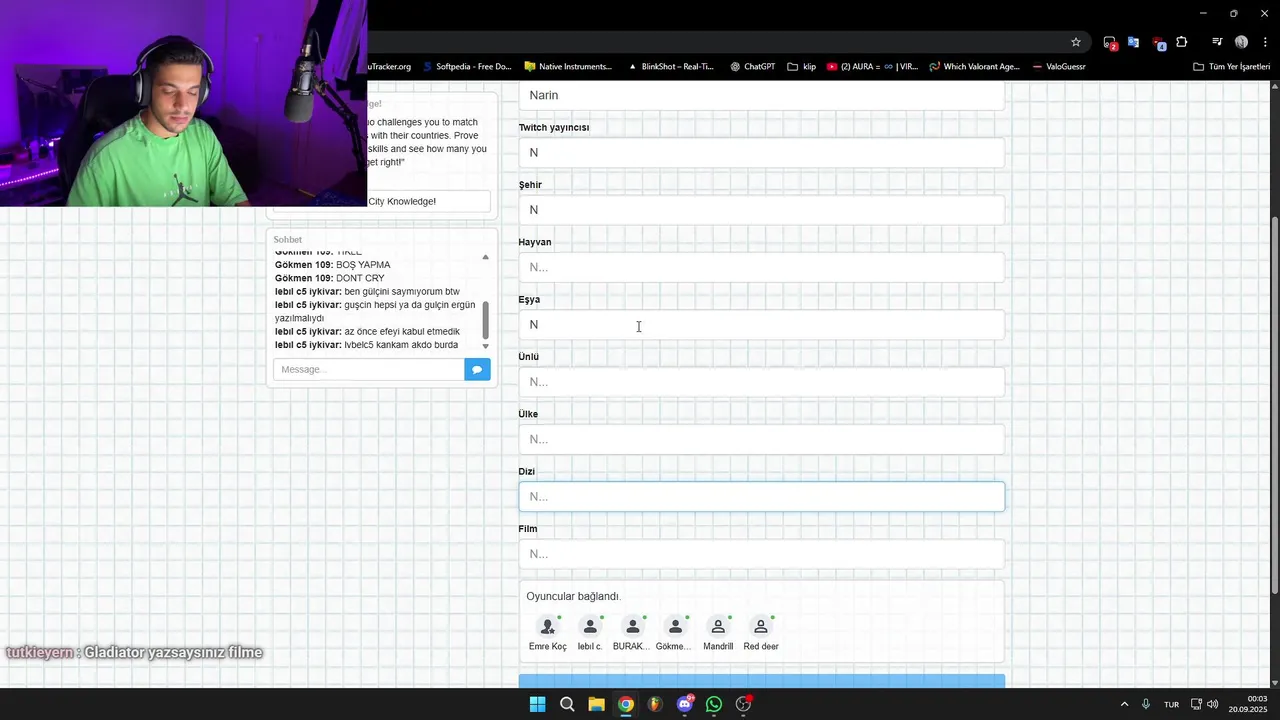Click the blue submit button at bottom
The width and height of the screenshot is (1280, 720).
click(x=761, y=682)
